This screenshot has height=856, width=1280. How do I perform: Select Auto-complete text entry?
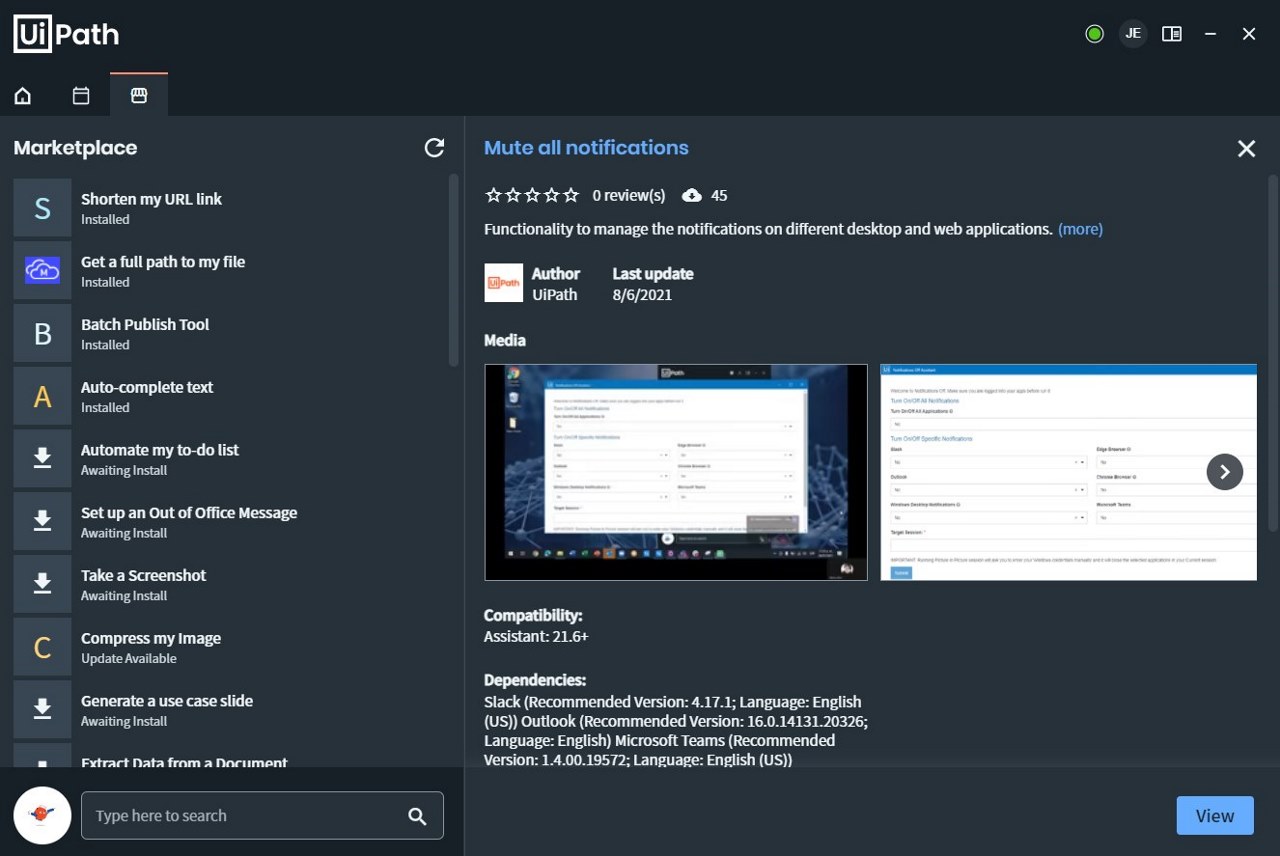[230, 396]
